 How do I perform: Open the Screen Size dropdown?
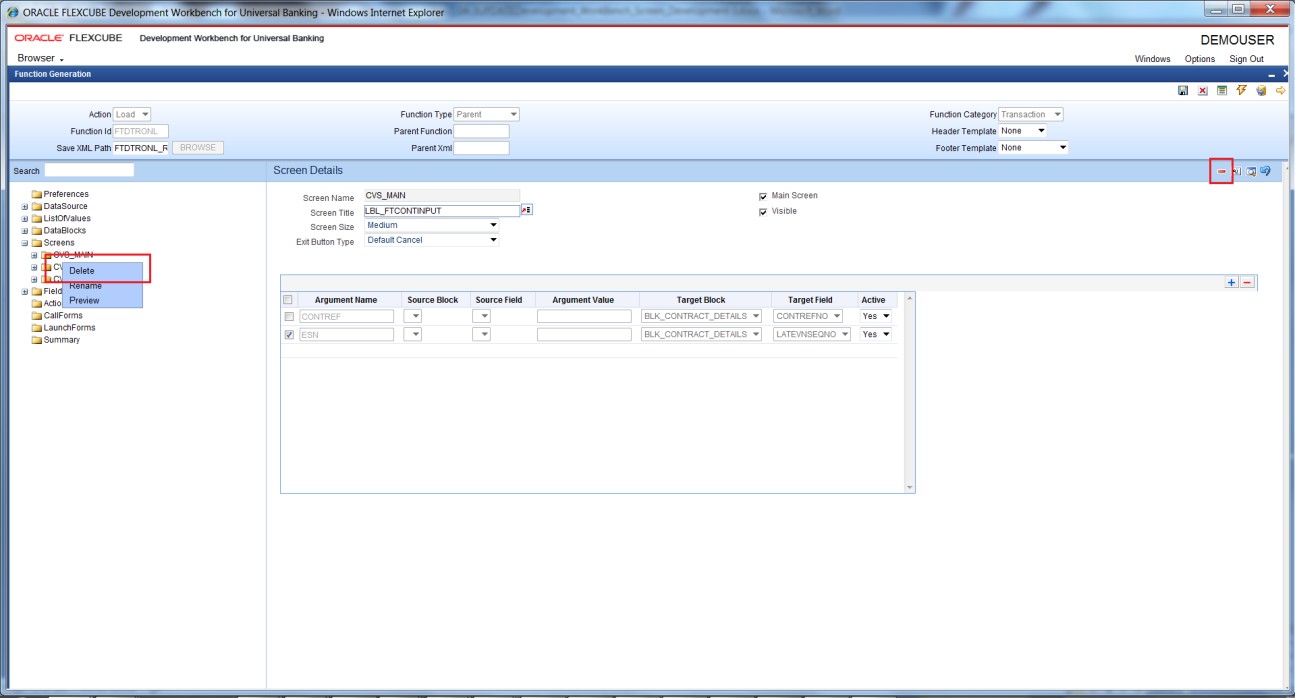tap(431, 226)
